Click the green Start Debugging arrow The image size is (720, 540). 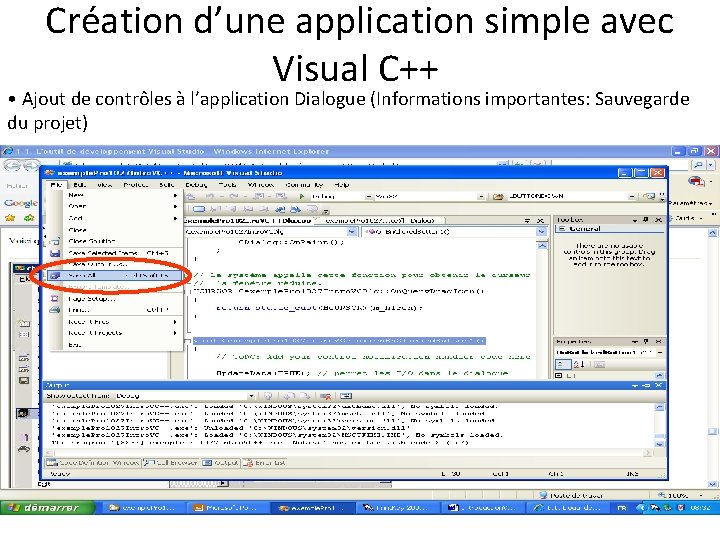(x=302, y=197)
